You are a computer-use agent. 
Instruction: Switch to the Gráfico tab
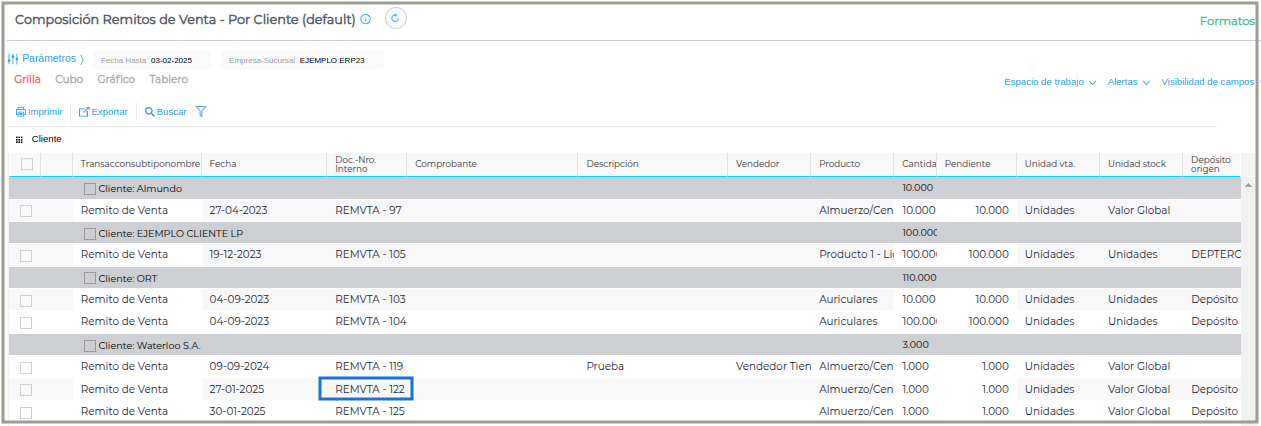tap(116, 79)
